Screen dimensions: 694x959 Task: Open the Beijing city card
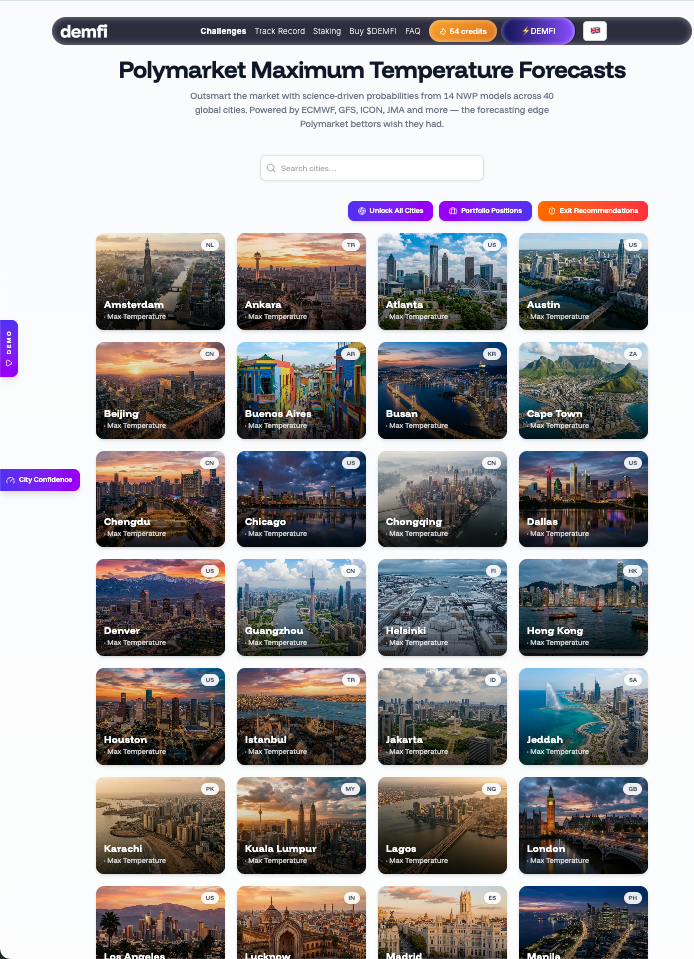click(x=160, y=390)
